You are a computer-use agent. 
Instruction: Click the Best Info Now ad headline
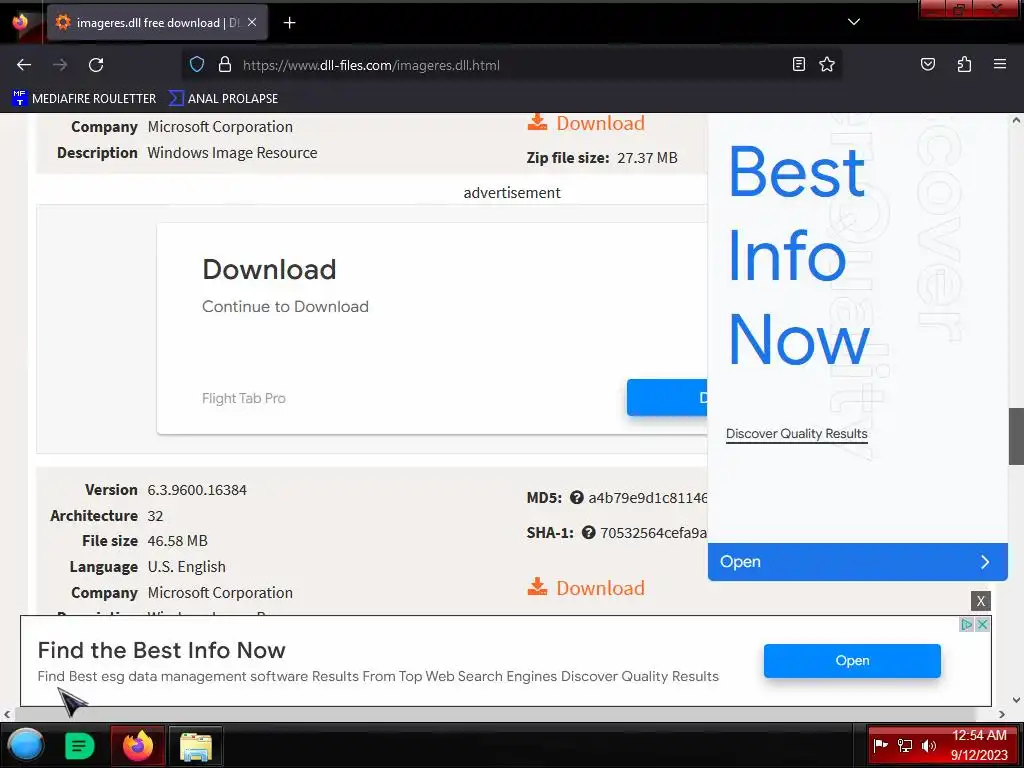point(799,255)
